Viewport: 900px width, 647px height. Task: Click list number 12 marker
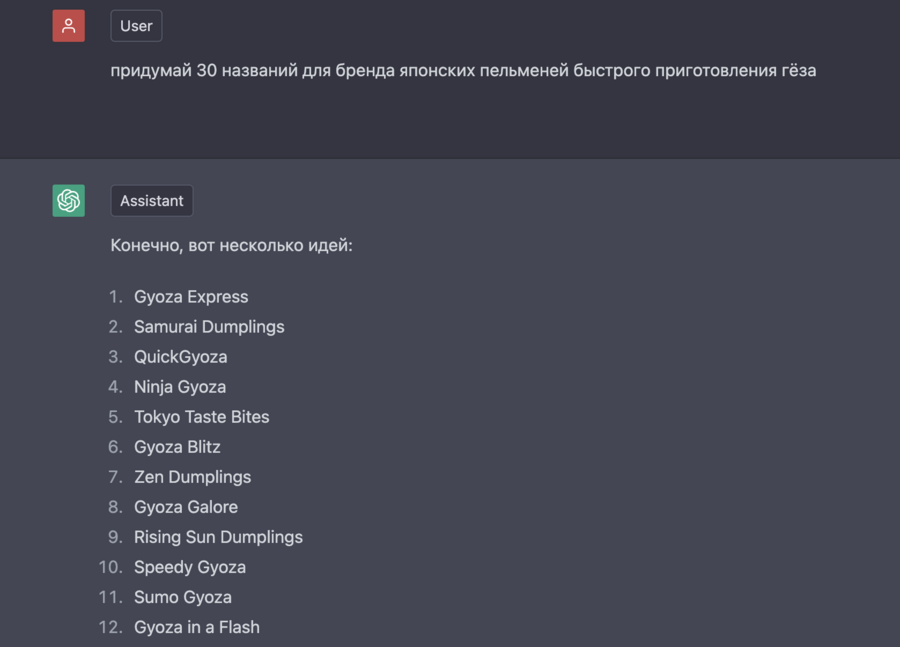click(109, 627)
